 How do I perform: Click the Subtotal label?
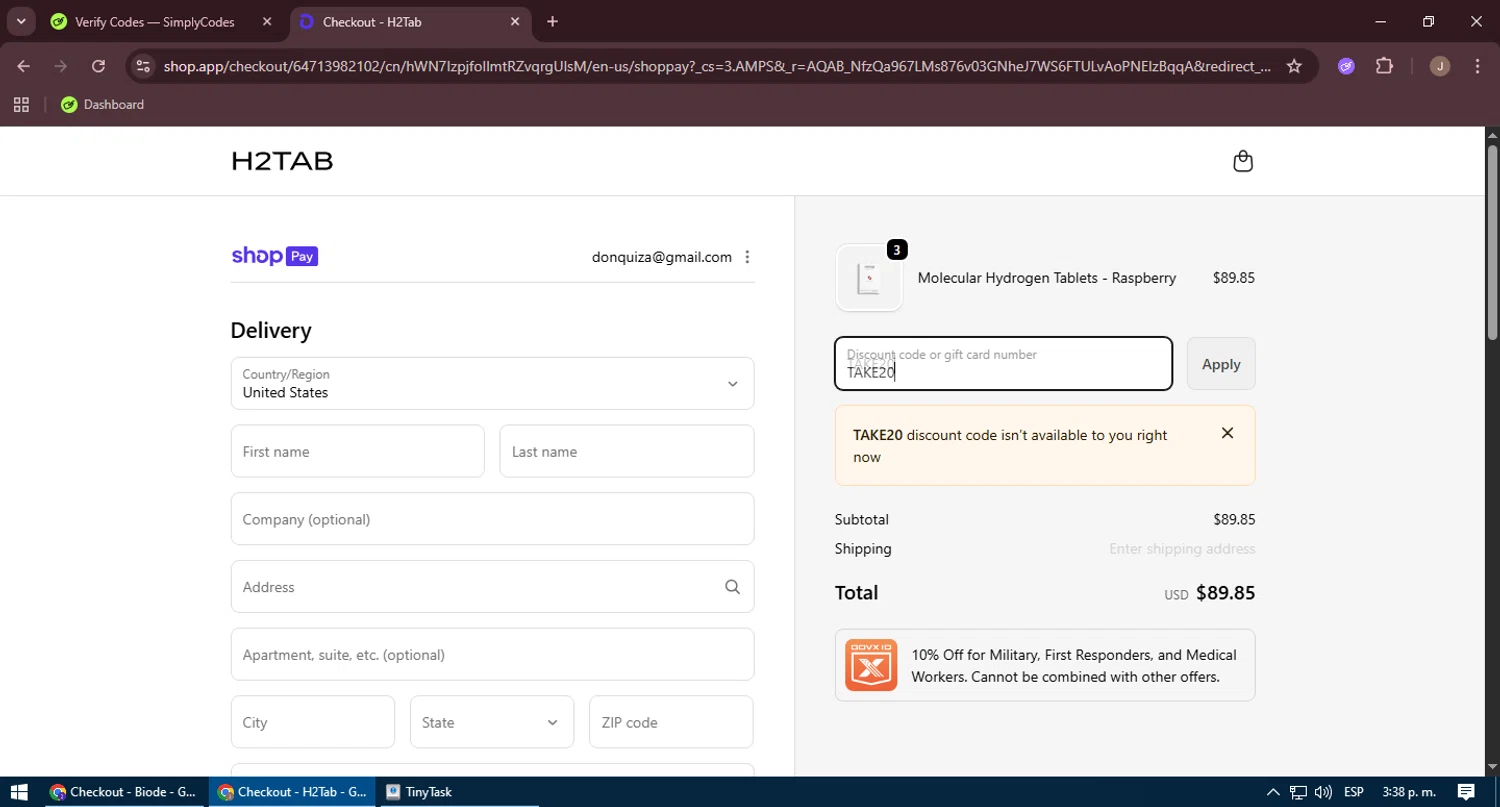pos(862,520)
